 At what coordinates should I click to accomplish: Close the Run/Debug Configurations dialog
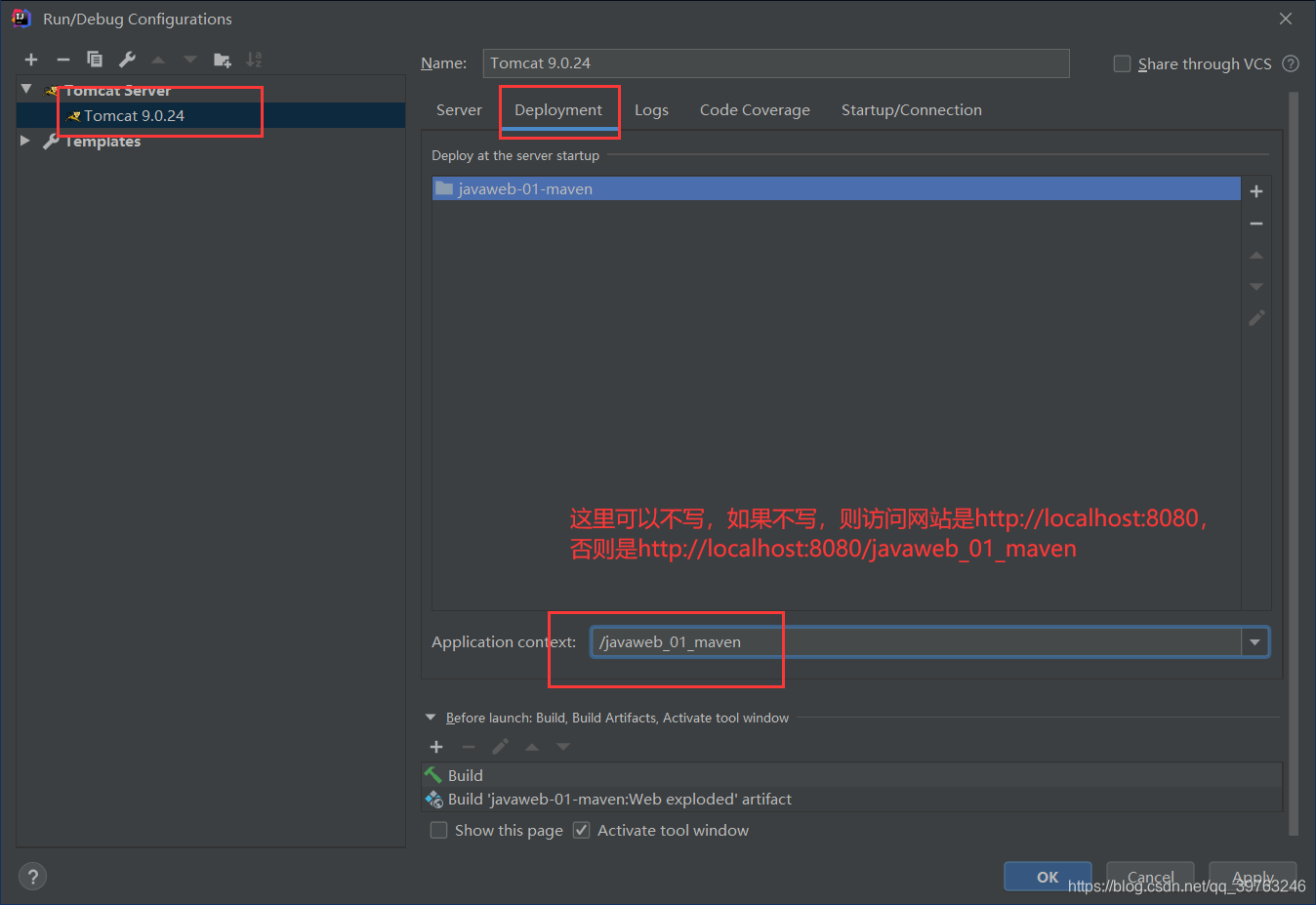pos(1286,19)
